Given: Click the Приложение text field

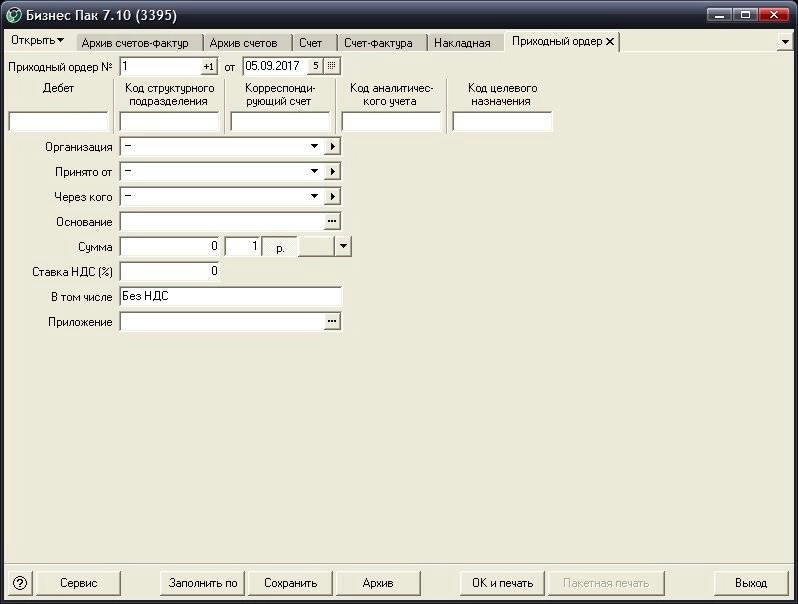Looking at the screenshot, I should [x=222, y=321].
